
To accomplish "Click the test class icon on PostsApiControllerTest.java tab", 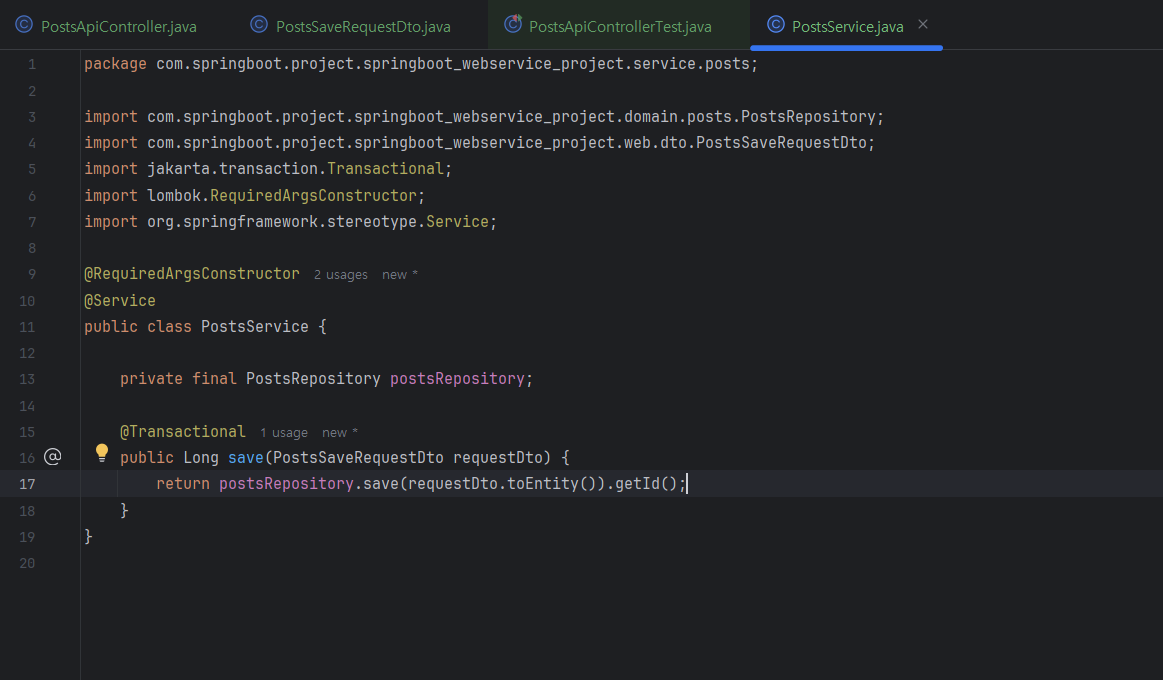I will point(513,24).
